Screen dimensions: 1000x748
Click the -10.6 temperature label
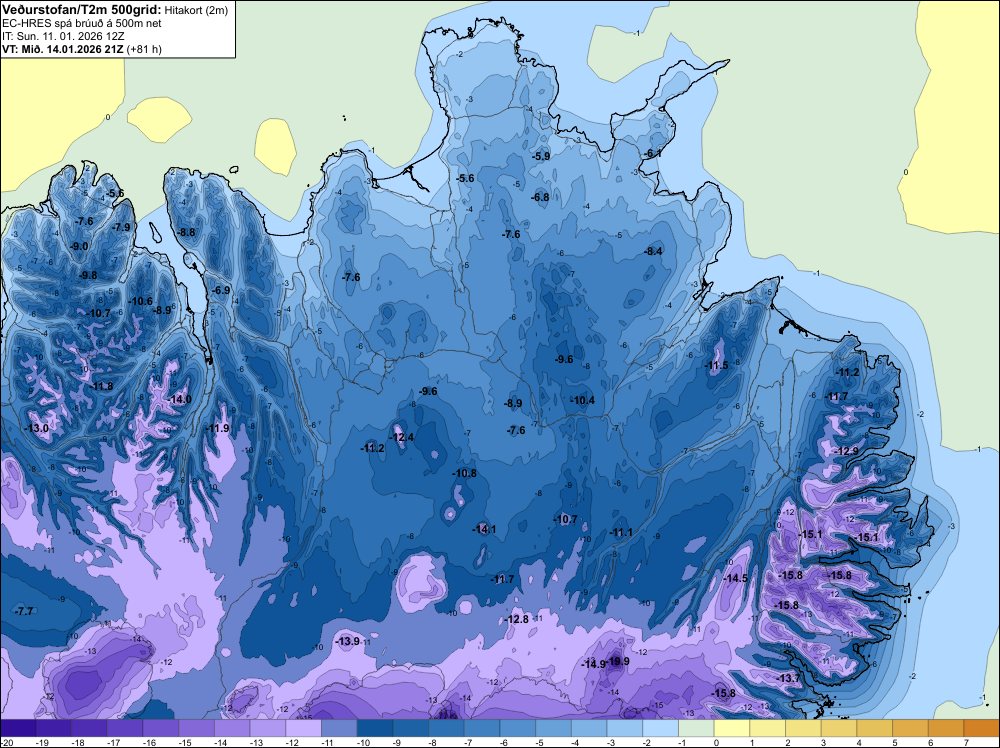pyautogui.click(x=141, y=301)
